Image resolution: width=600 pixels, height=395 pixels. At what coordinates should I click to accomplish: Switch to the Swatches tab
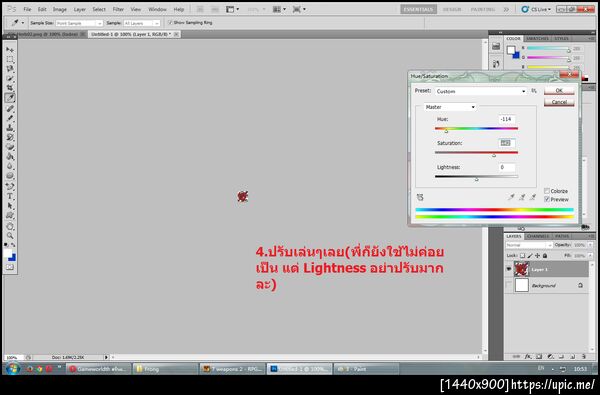(537, 39)
